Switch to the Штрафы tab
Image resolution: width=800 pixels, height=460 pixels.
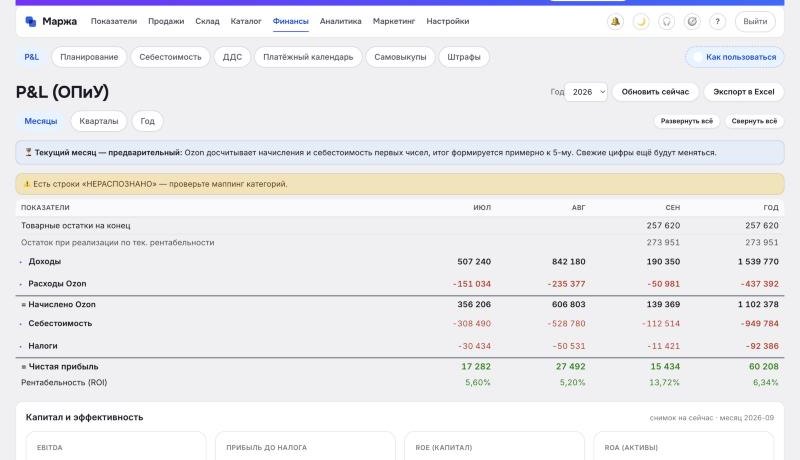[464, 57]
